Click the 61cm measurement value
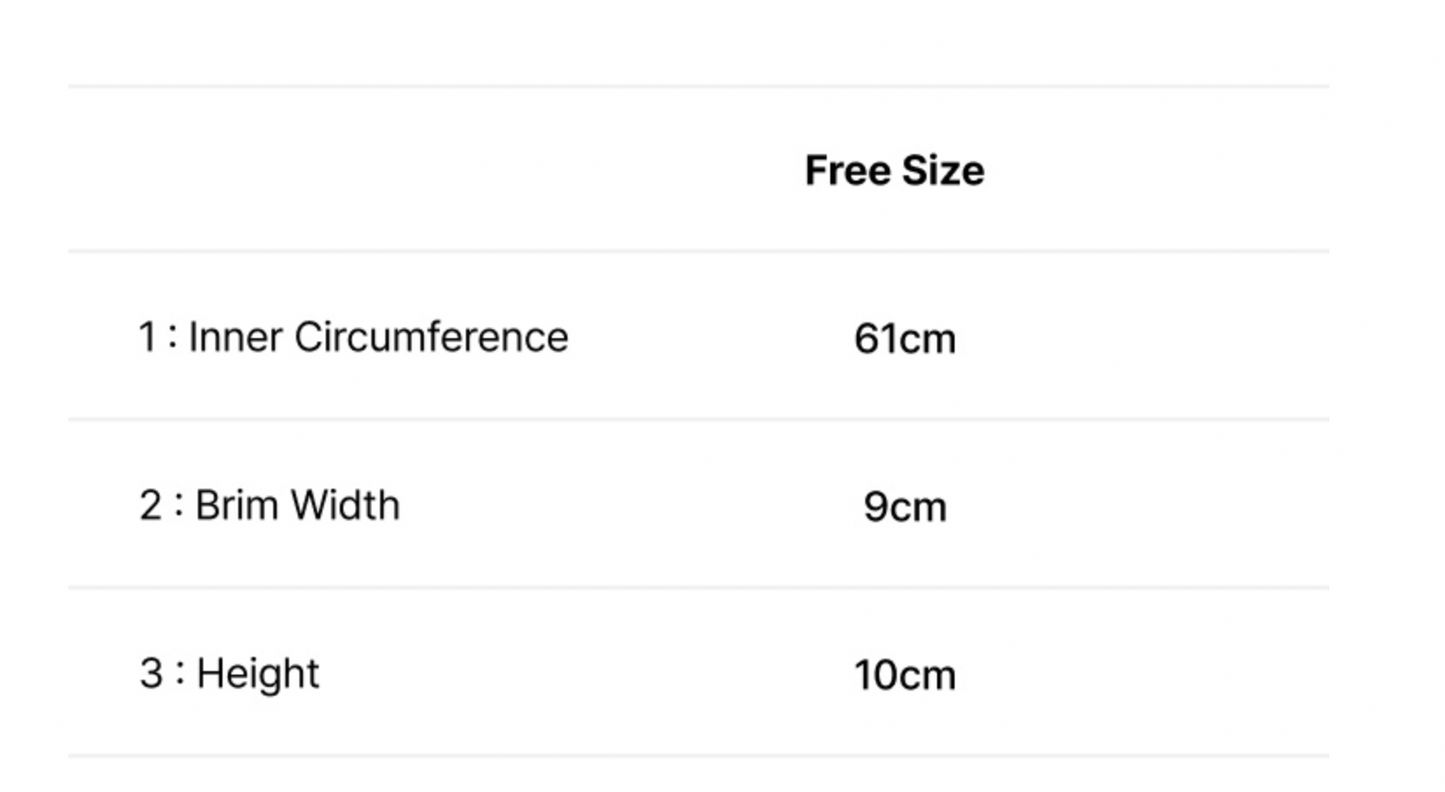This screenshot has height=792, width=1445. pyautogui.click(x=905, y=339)
